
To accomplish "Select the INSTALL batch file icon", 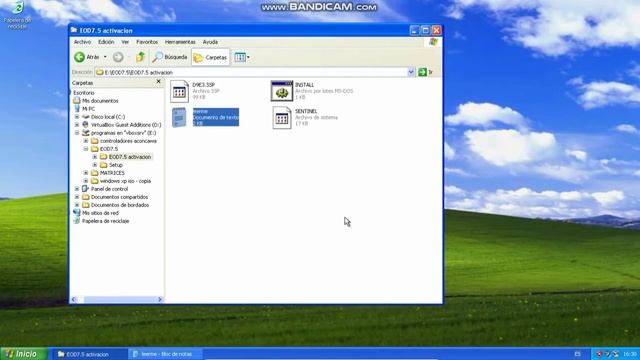I will pos(282,91).
